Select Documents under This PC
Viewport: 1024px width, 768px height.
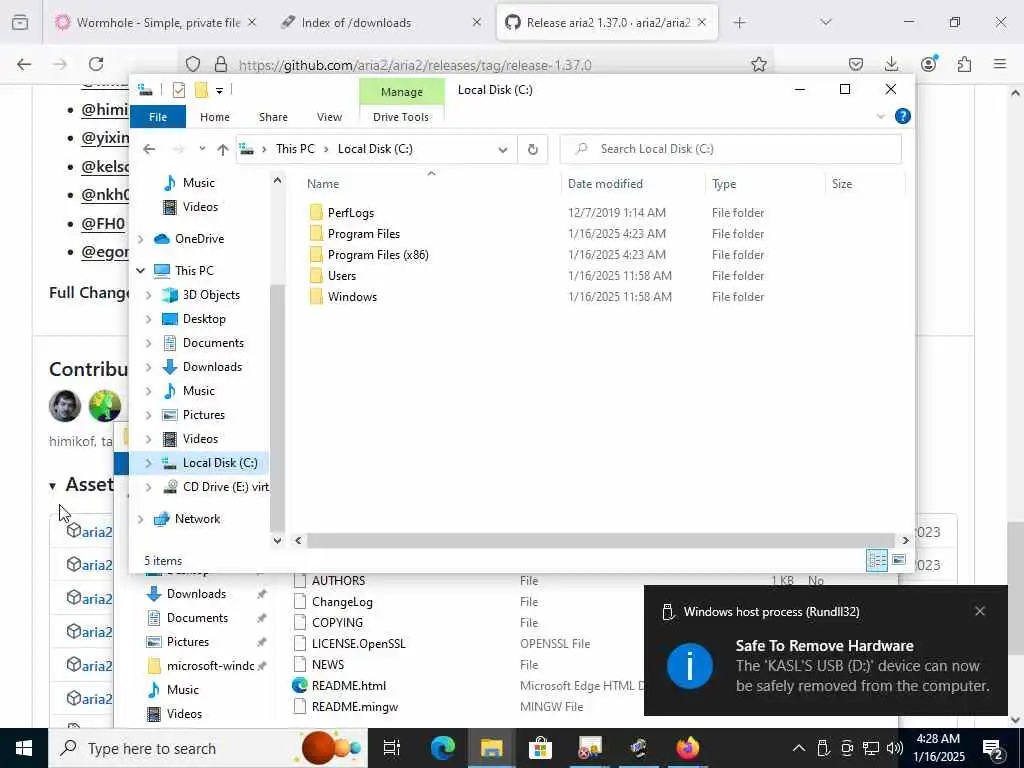coord(213,343)
